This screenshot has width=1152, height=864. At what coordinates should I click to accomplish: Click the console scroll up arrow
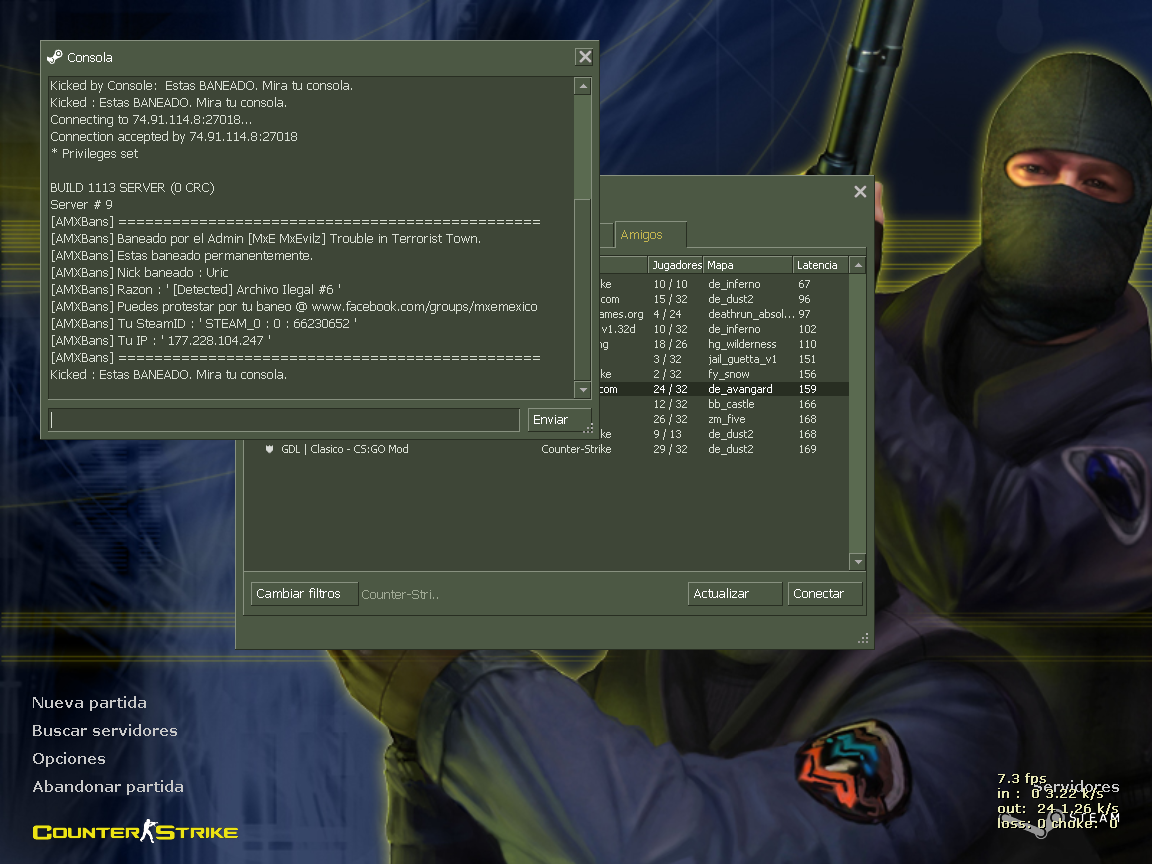(583, 86)
